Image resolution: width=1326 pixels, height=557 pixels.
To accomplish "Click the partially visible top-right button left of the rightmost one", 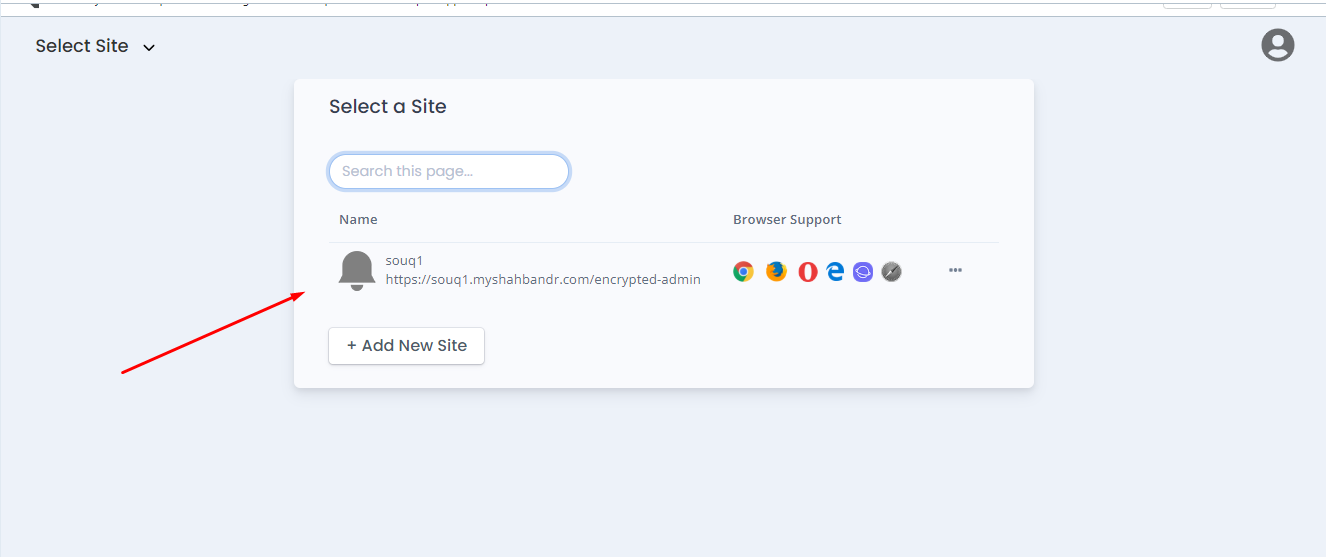I will (1187, 4).
